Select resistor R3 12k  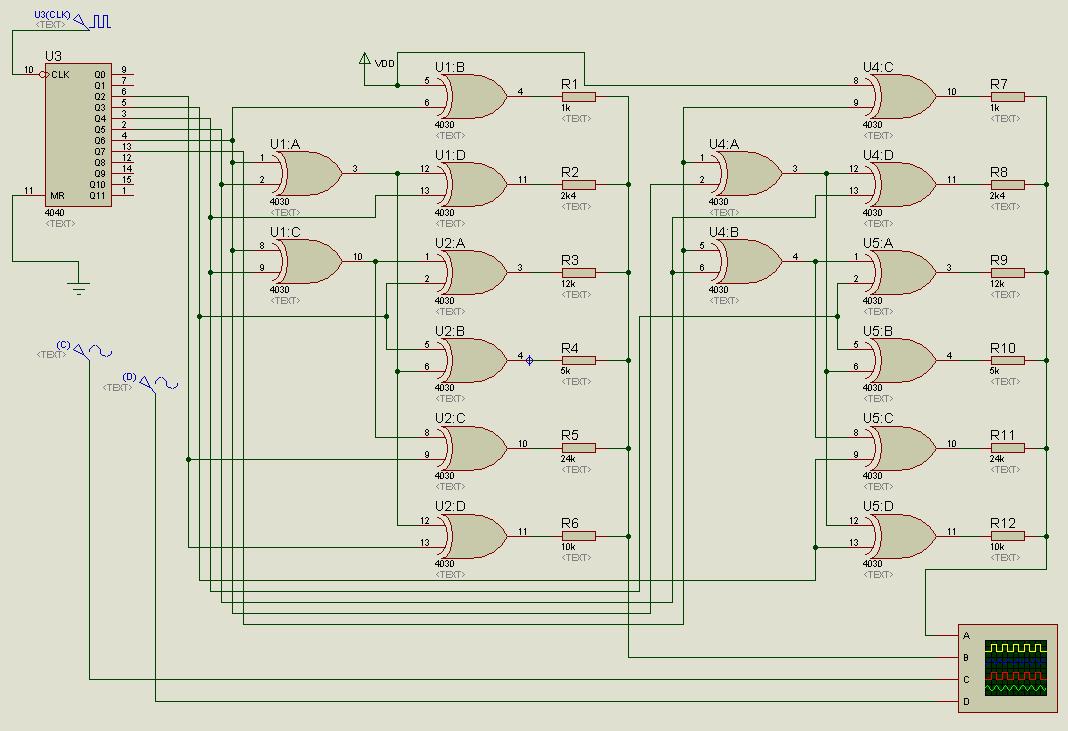coord(578,273)
